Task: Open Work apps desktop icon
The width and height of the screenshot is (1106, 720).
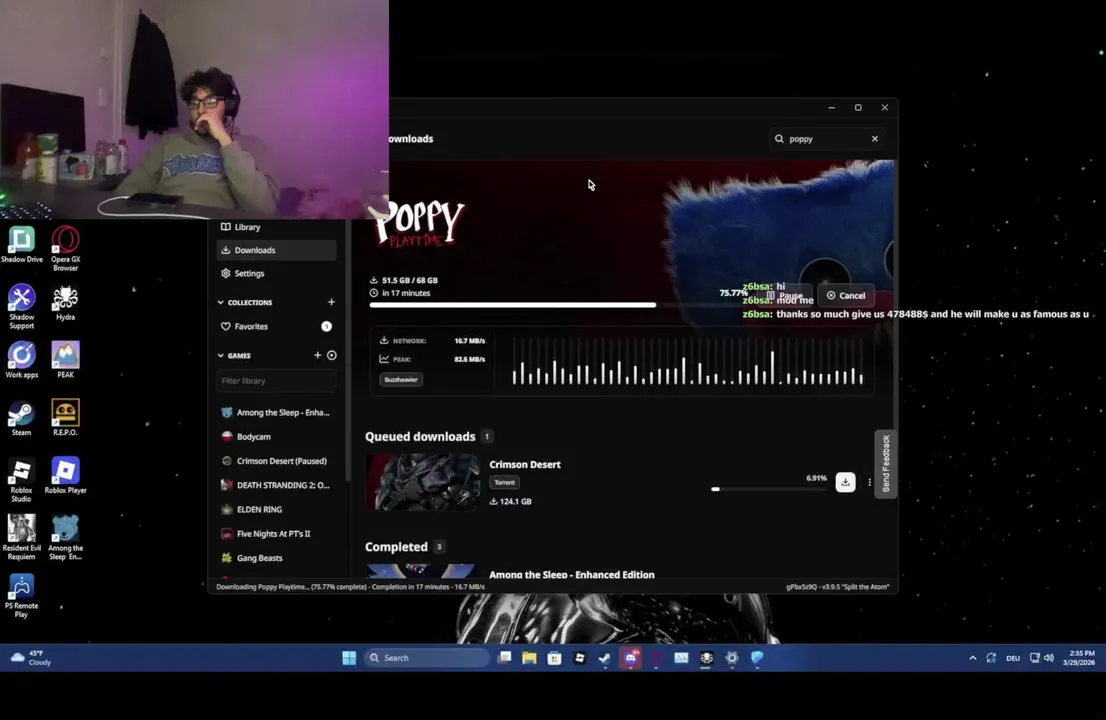Action: point(21,360)
